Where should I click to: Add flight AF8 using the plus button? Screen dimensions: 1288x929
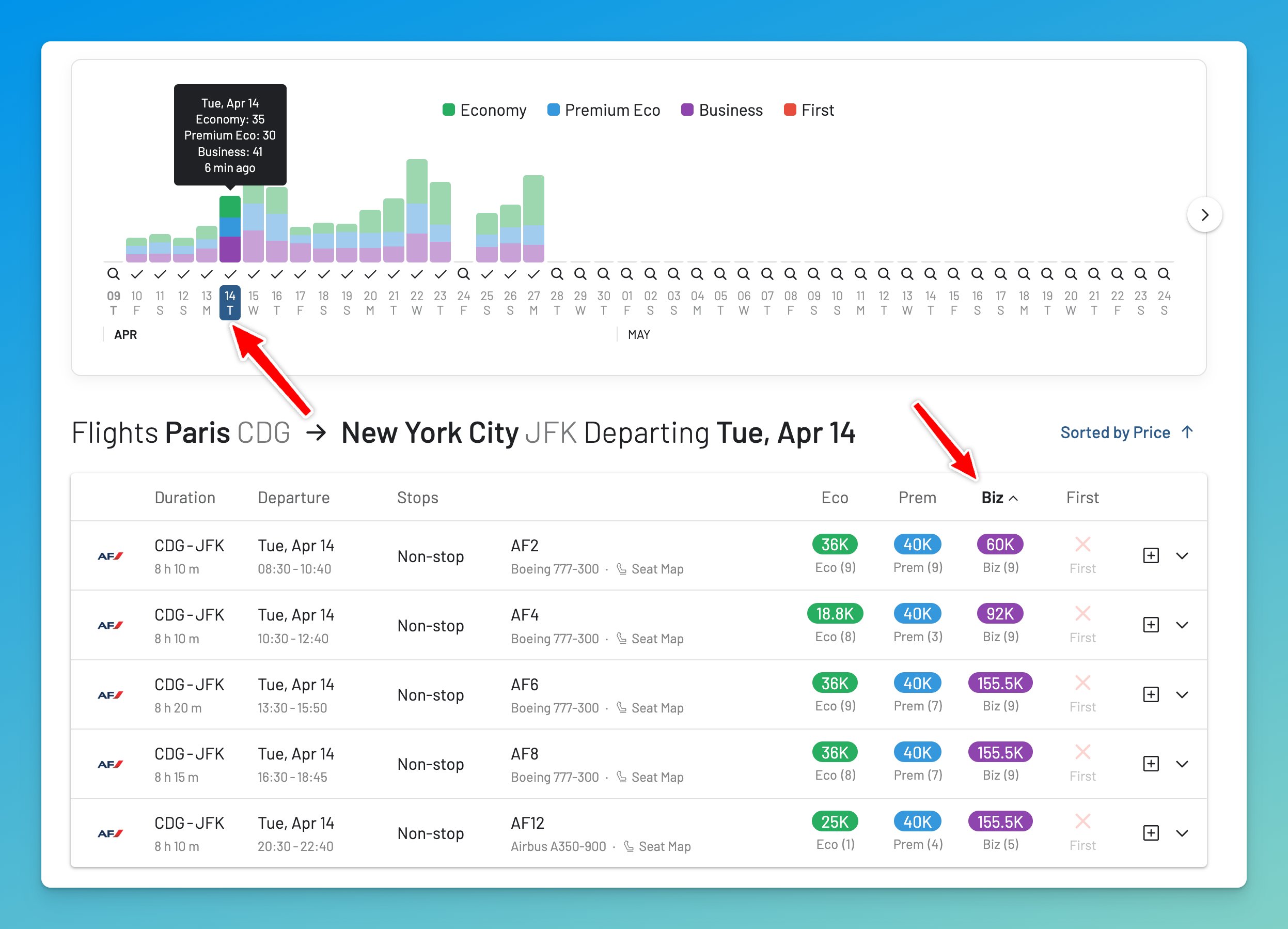[1151, 764]
